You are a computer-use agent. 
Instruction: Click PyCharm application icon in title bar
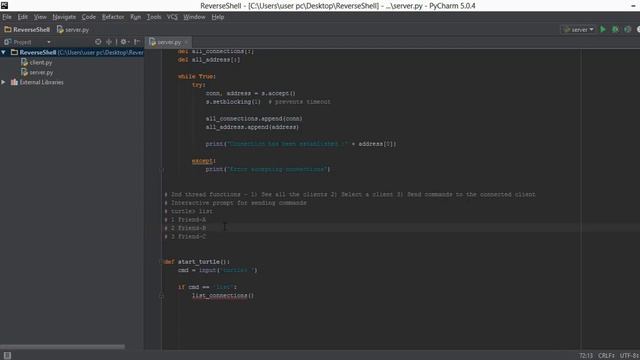(4, 5)
